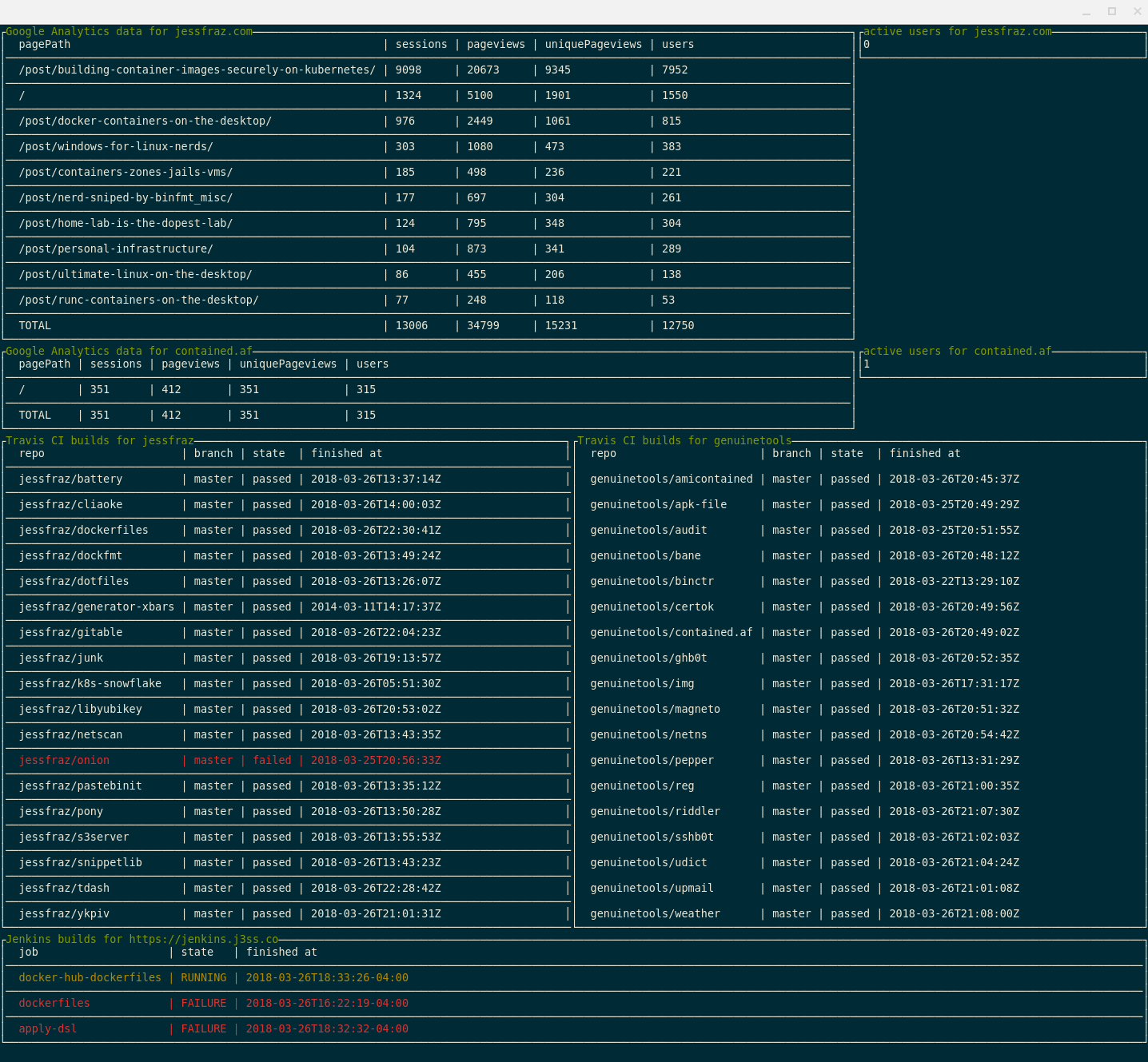Click jessfraz/ykpiv repo name
This screenshot has width=1148, height=1062.
[x=64, y=914]
